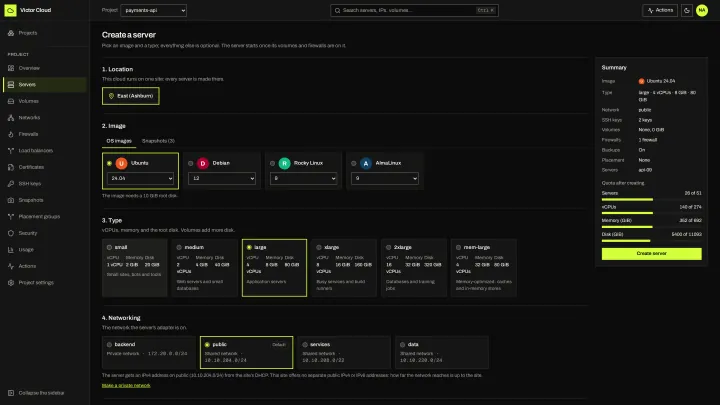Select the small server type
The image size is (720, 405).
click(x=135, y=268)
